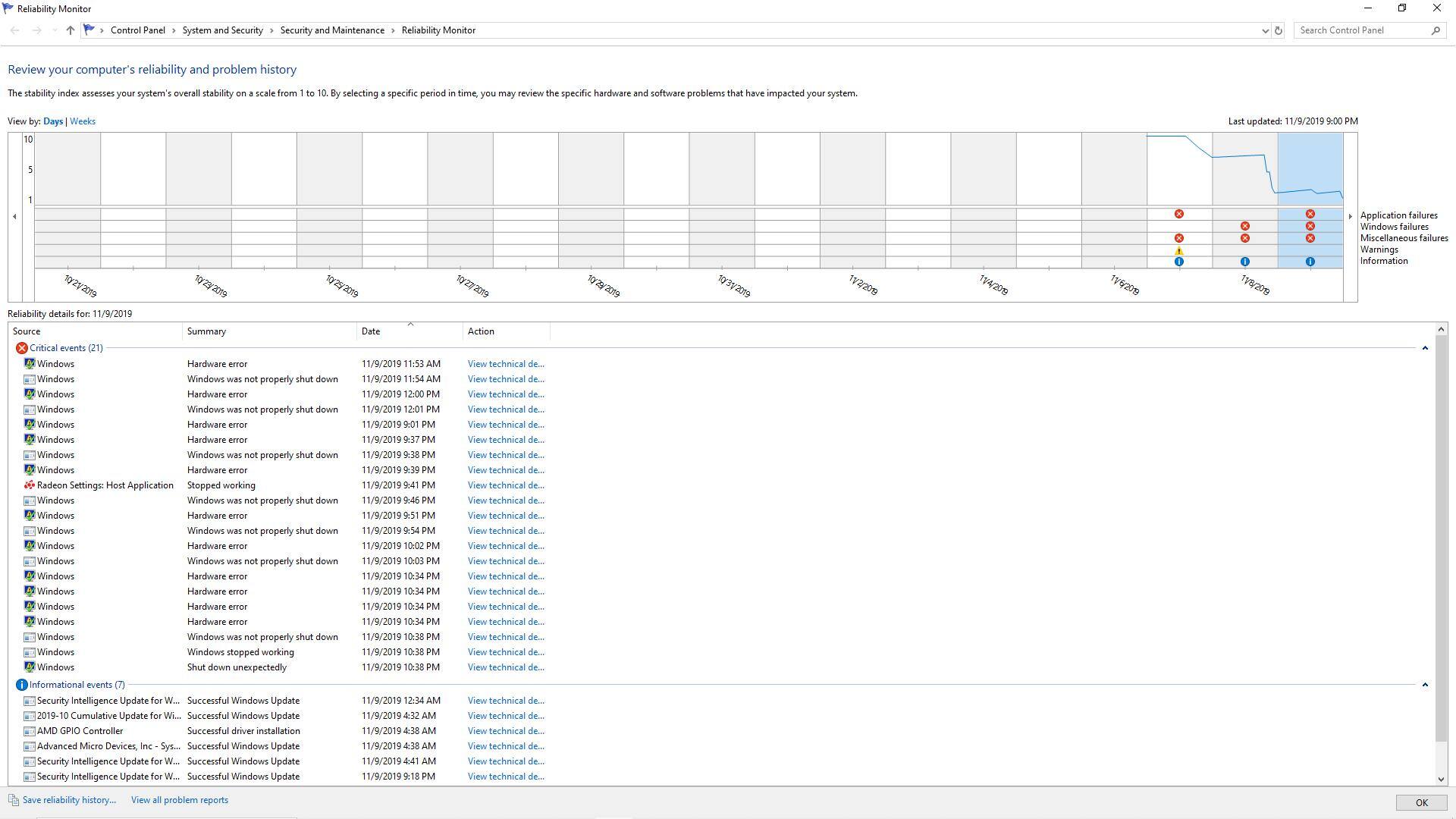The width and height of the screenshot is (1456, 819).
Task: Open the Save reliability history link
Action: (69, 800)
